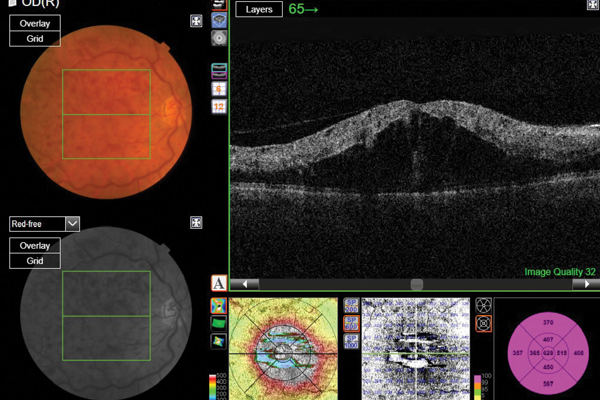Open the Red-free image type dropdown
This screenshot has width=600, height=400.
click(x=72, y=224)
